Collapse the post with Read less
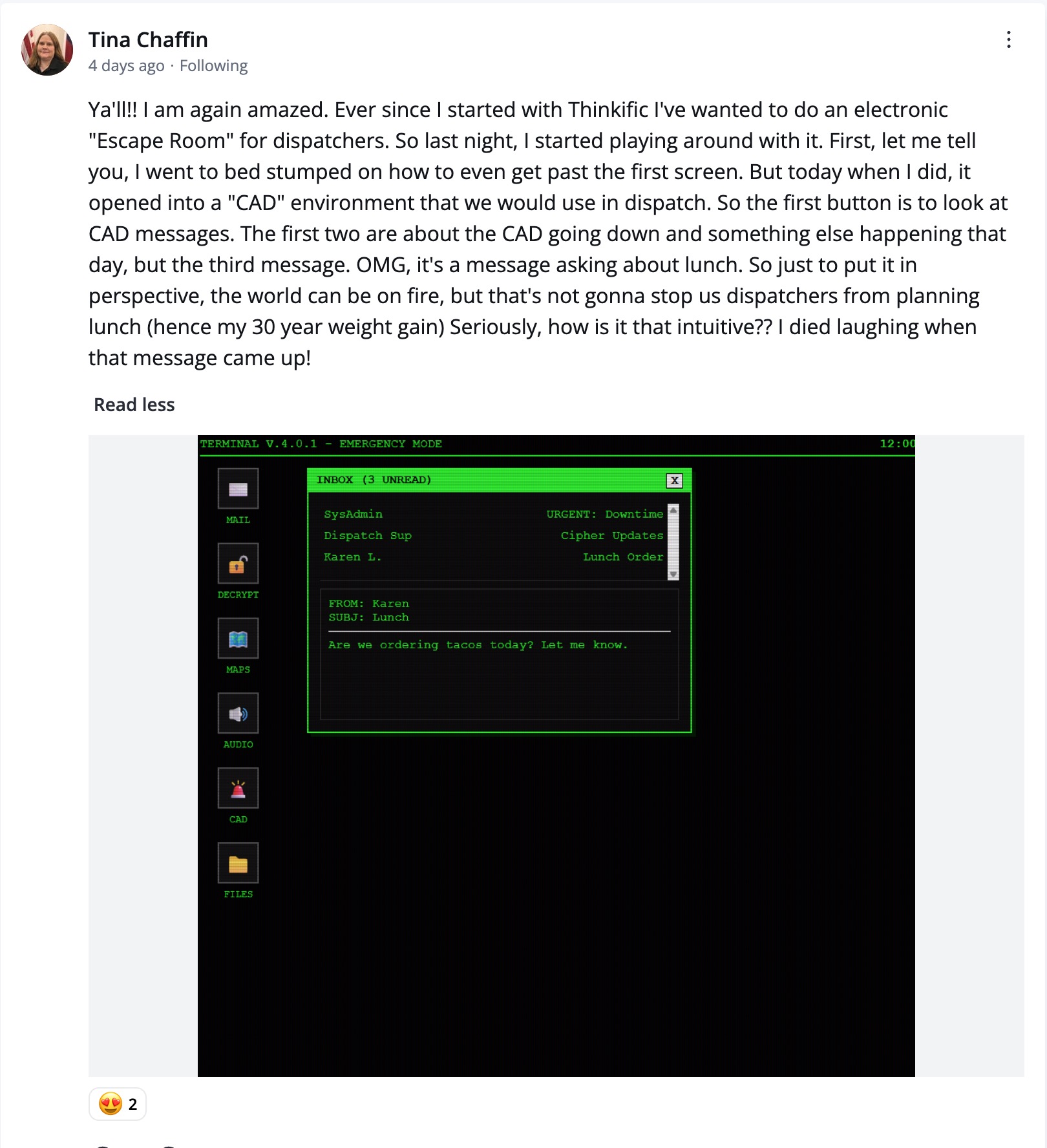 pyautogui.click(x=133, y=404)
